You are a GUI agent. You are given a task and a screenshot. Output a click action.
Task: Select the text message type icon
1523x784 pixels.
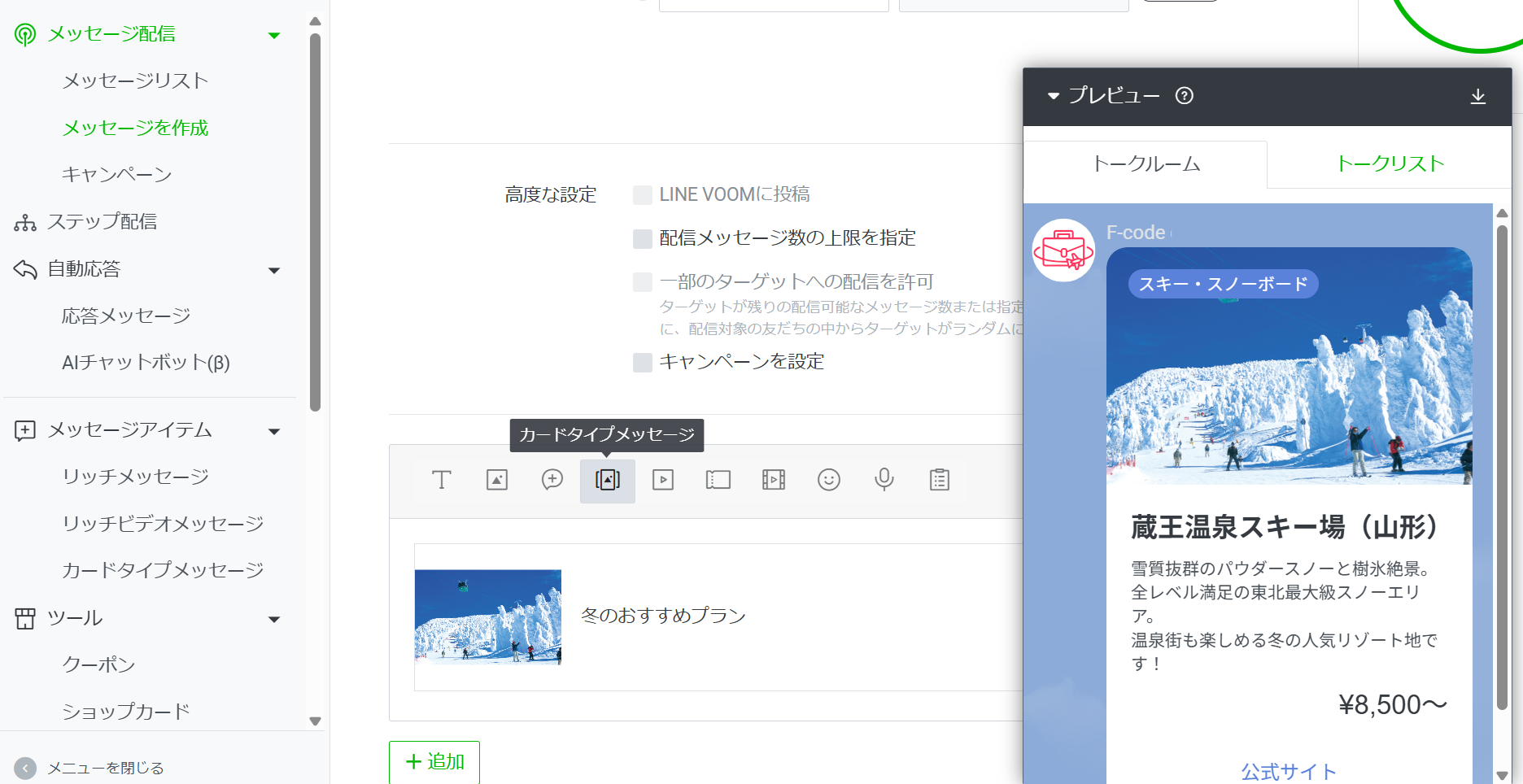pos(441,480)
